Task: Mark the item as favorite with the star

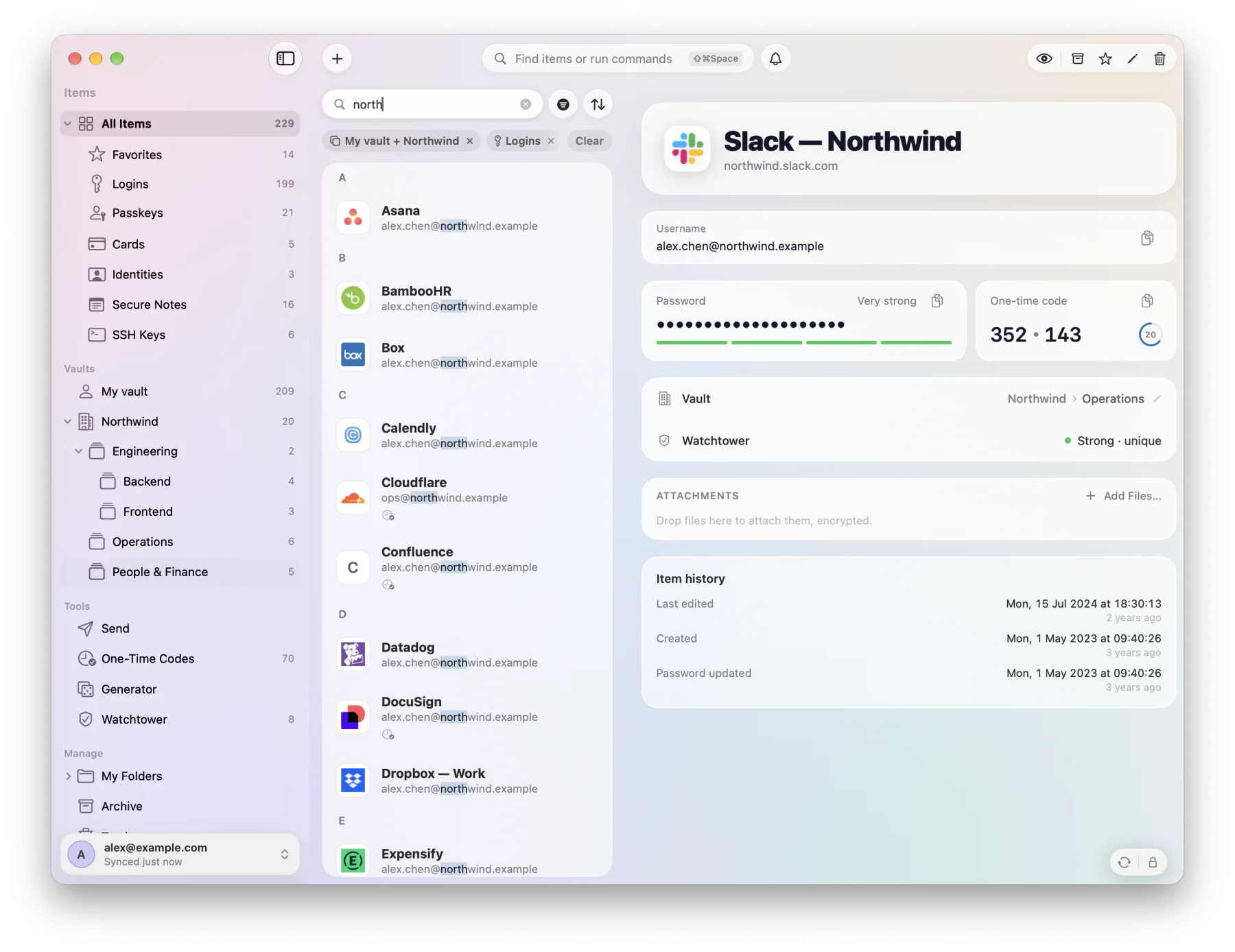Action: [1105, 58]
